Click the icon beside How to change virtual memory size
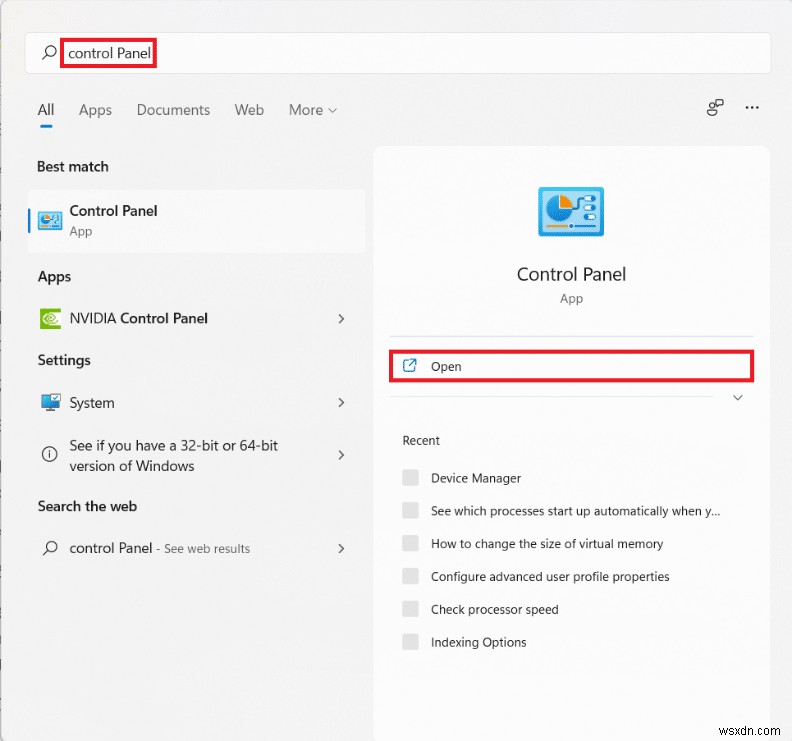The height and width of the screenshot is (741, 792). (x=410, y=543)
